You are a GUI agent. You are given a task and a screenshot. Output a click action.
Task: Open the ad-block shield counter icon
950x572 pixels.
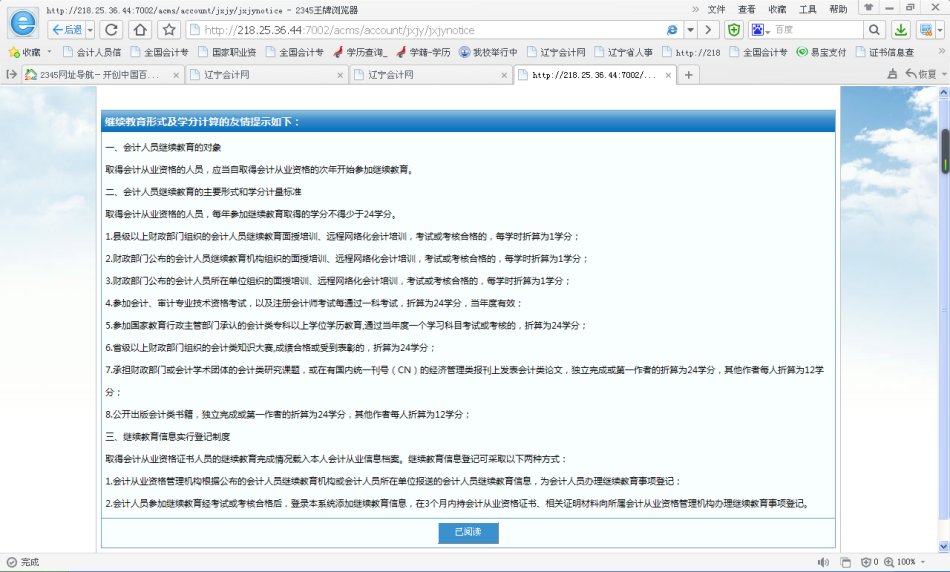tap(869, 562)
